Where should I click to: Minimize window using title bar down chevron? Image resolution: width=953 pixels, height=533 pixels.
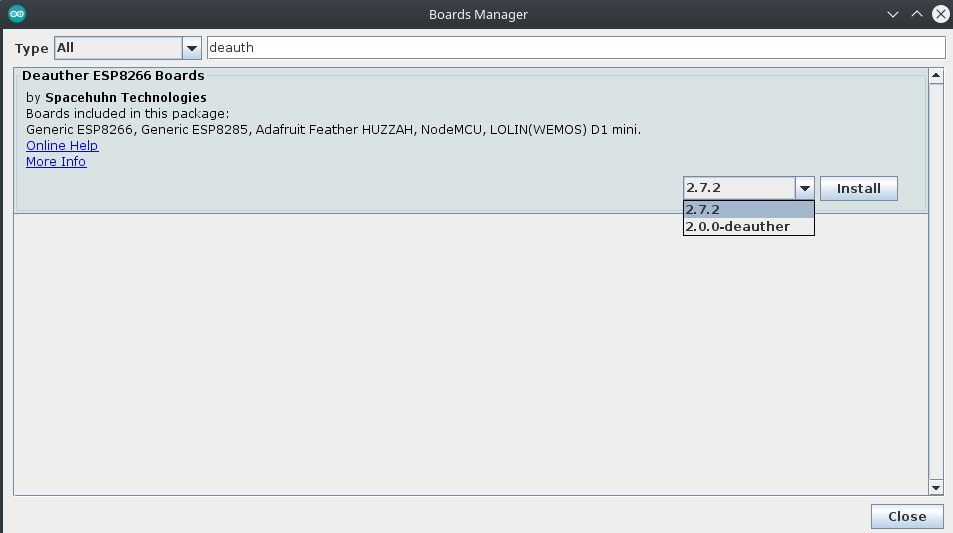pyautogui.click(x=892, y=14)
